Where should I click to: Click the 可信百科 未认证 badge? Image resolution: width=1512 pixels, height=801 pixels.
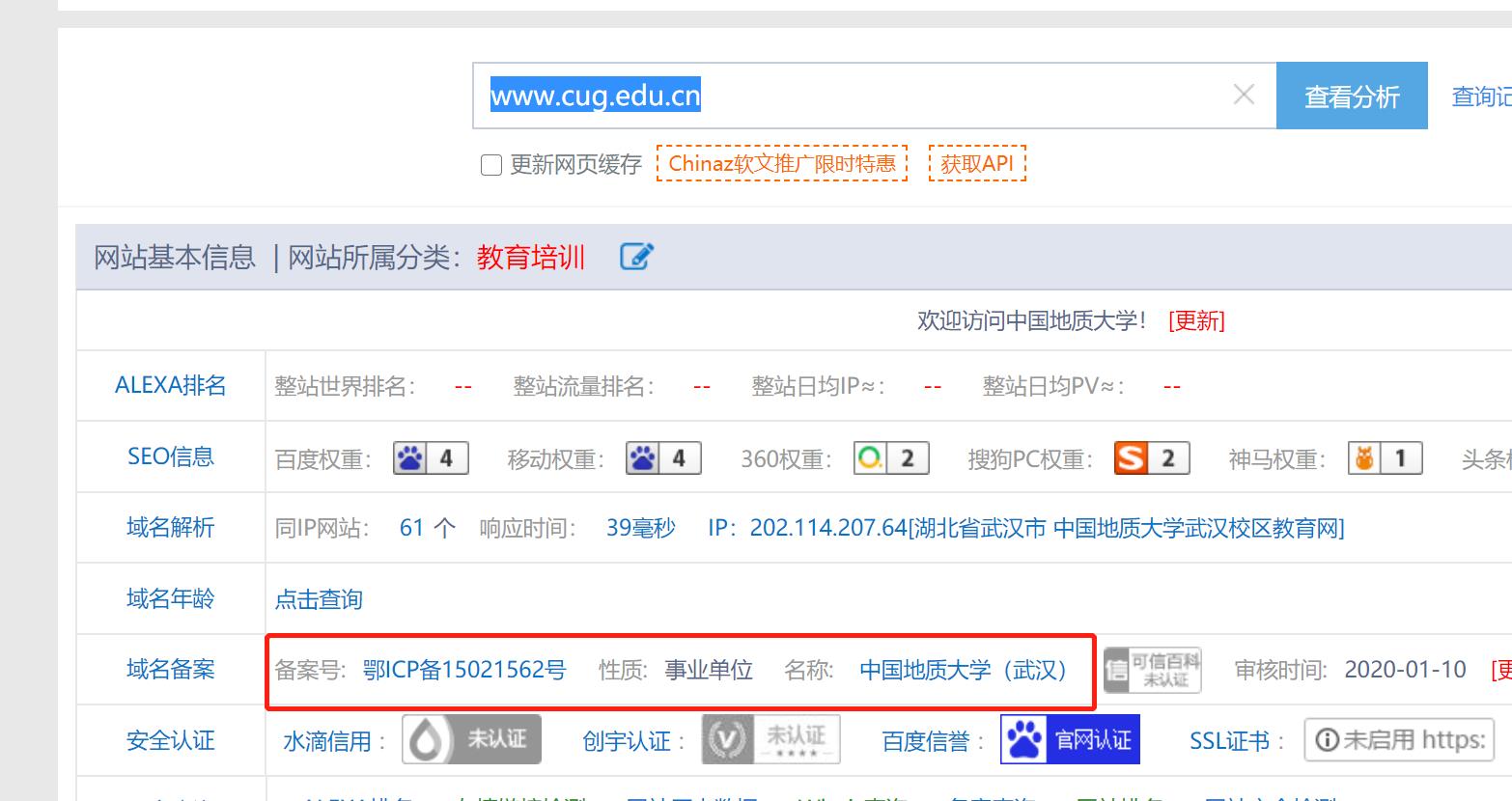tap(1153, 670)
